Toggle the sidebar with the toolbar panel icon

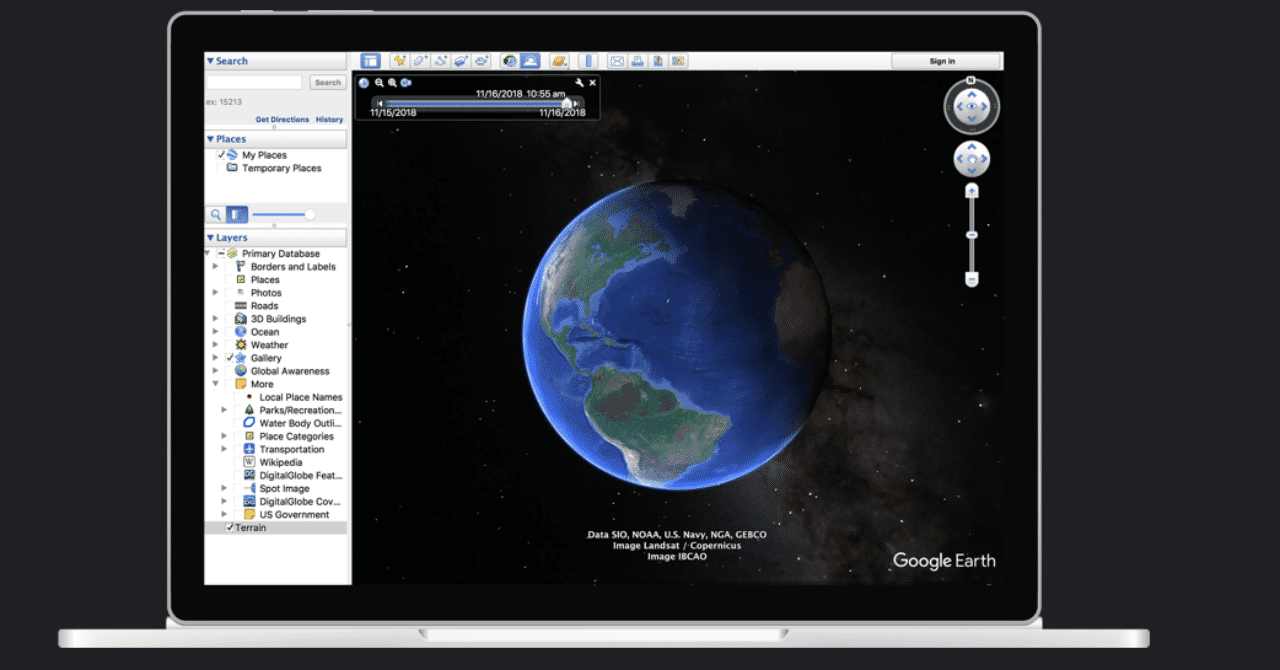370,61
